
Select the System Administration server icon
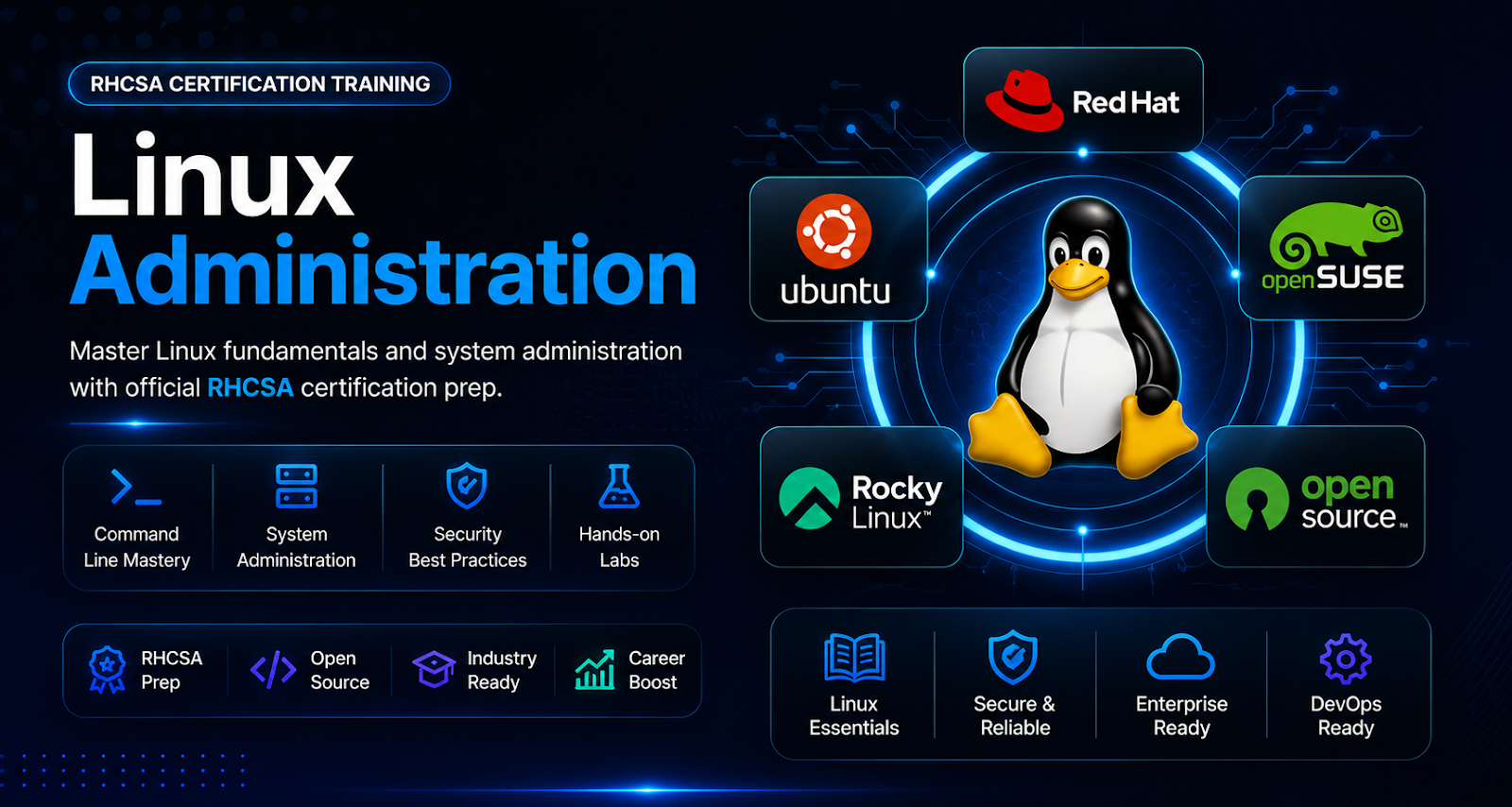pyautogui.click(x=297, y=487)
